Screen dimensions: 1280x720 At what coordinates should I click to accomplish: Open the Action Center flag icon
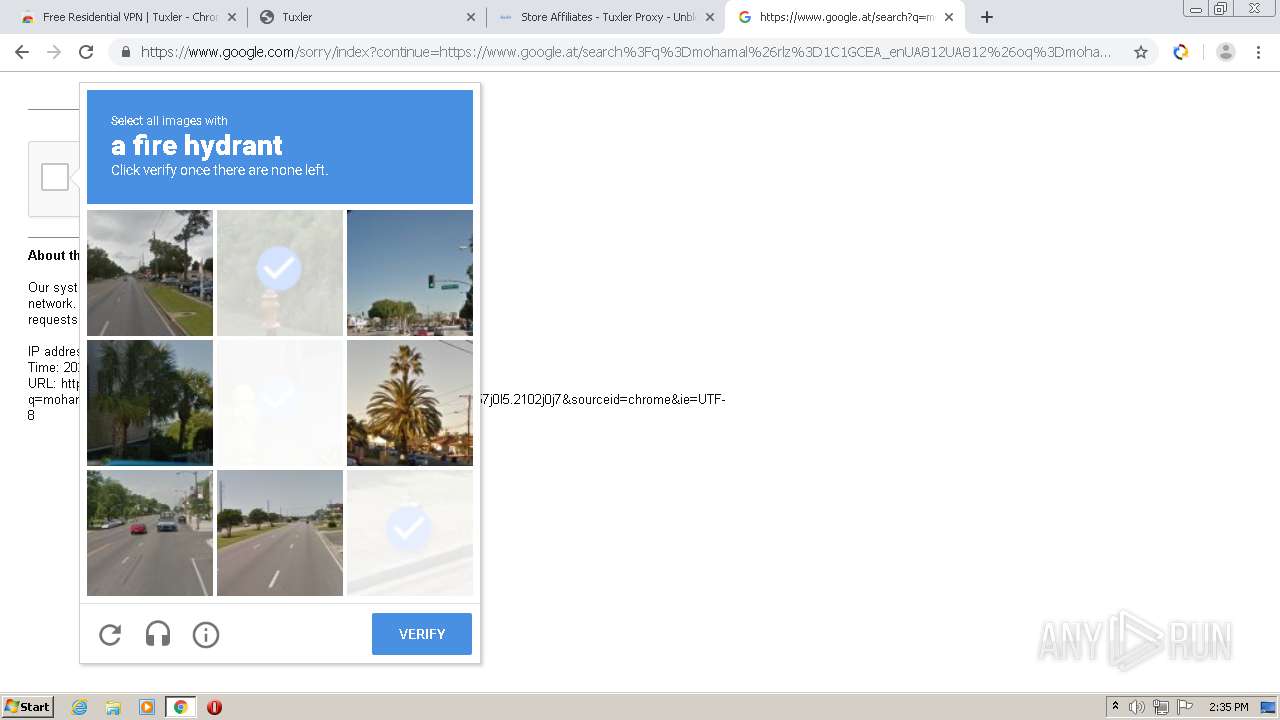(1185, 707)
